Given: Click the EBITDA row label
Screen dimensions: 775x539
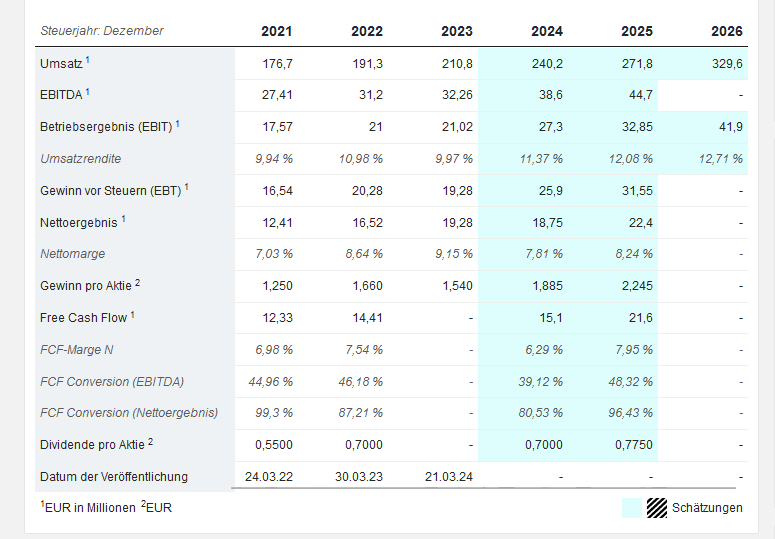Looking at the screenshot, I should pyautogui.click(x=60, y=94).
